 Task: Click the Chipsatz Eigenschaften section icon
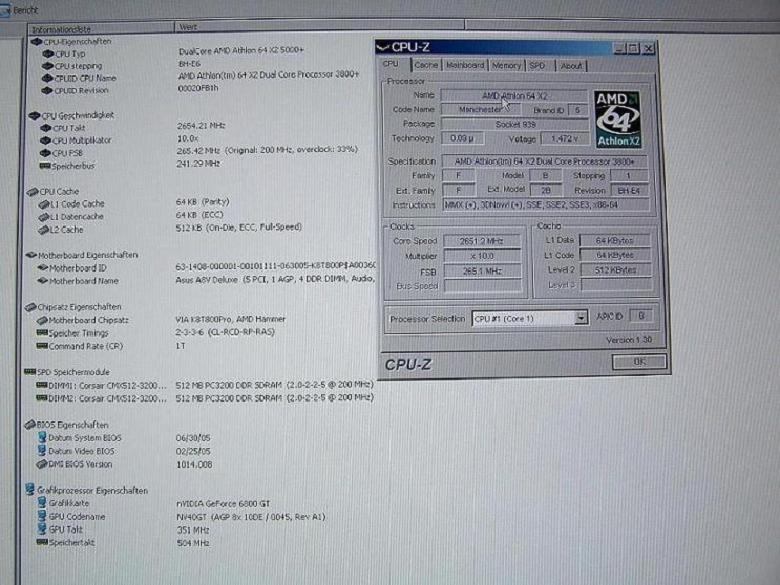coord(30,307)
